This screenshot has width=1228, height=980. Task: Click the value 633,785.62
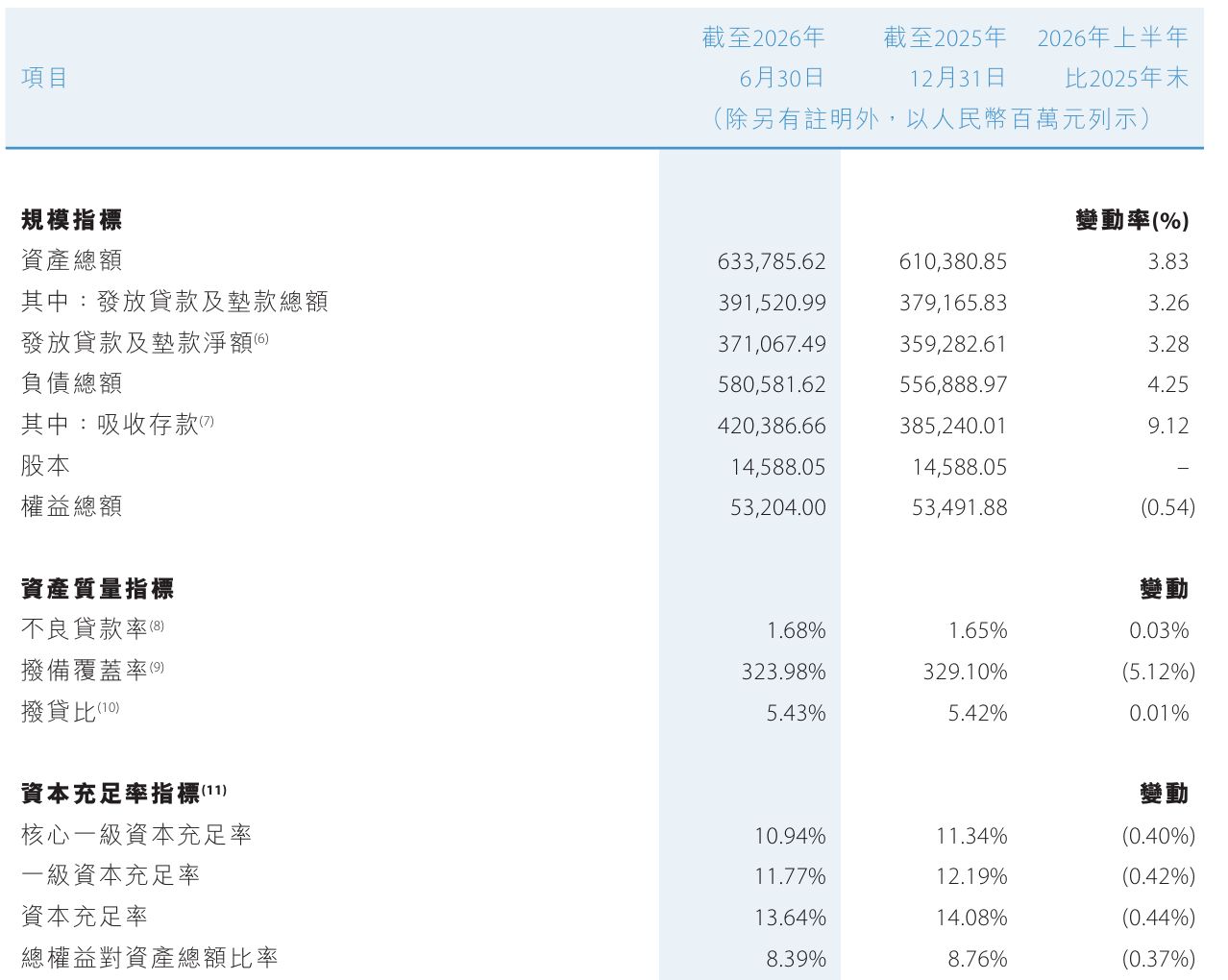(x=772, y=261)
